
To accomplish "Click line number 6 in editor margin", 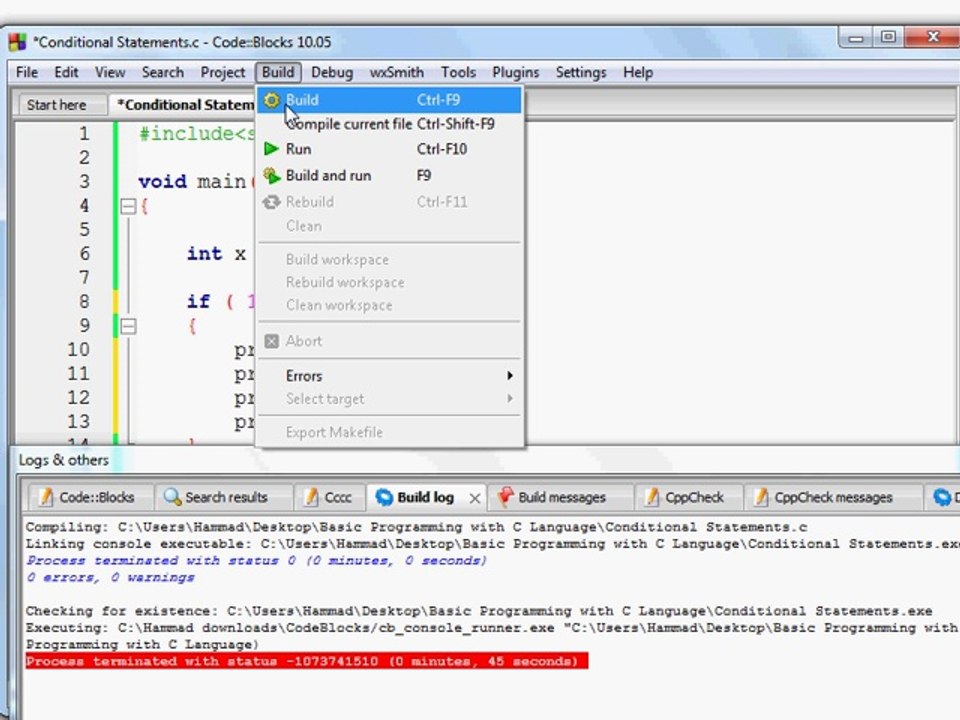I will click(x=84, y=253).
